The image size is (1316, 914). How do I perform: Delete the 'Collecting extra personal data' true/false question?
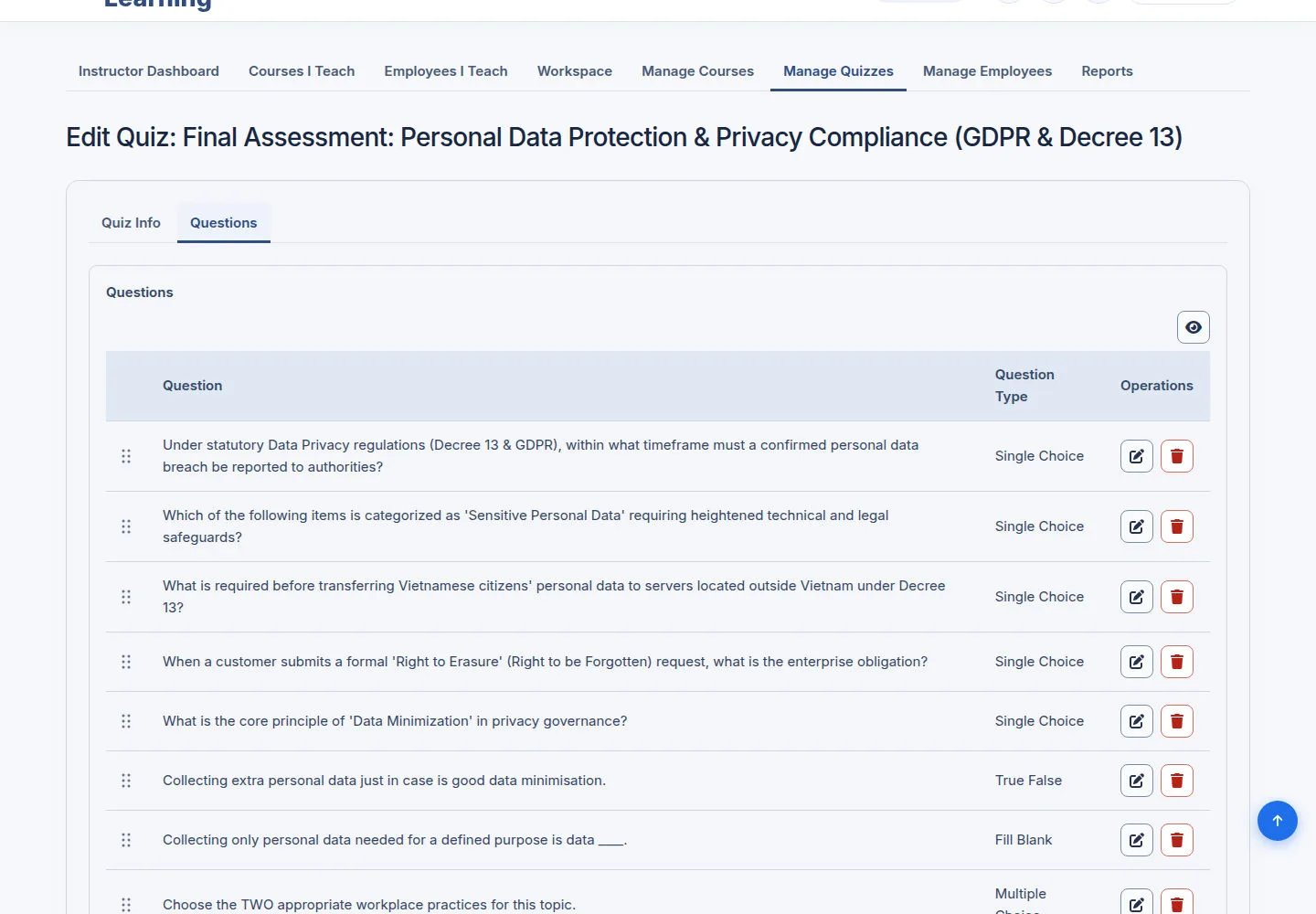click(1177, 781)
